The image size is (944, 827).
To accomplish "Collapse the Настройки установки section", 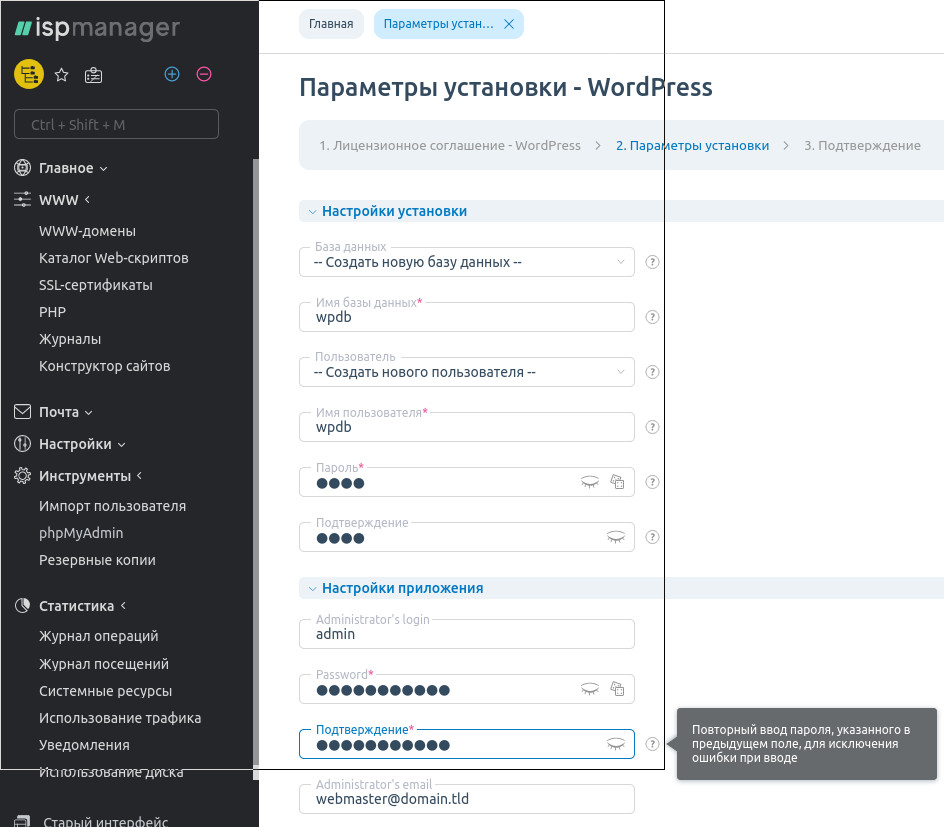I will click(313, 211).
